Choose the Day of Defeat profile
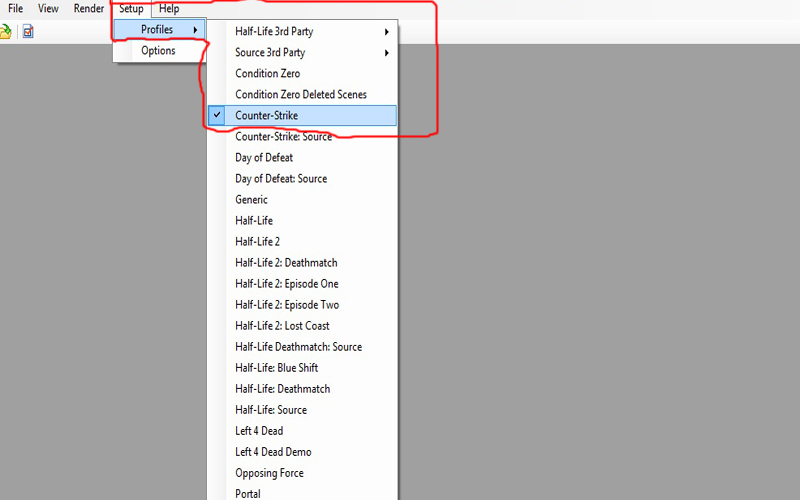Image resolution: width=800 pixels, height=500 pixels. click(302, 157)
